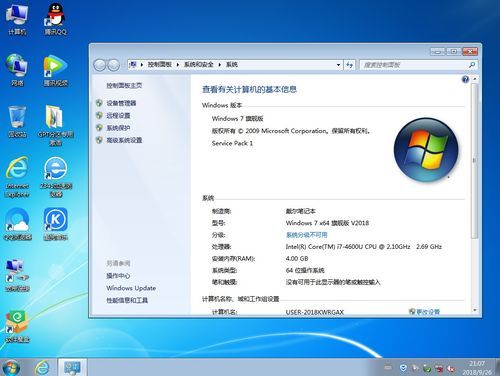Launch Internet Explorer from the taskbar
The height and width of the screenshot is (376, 500).
42,367
